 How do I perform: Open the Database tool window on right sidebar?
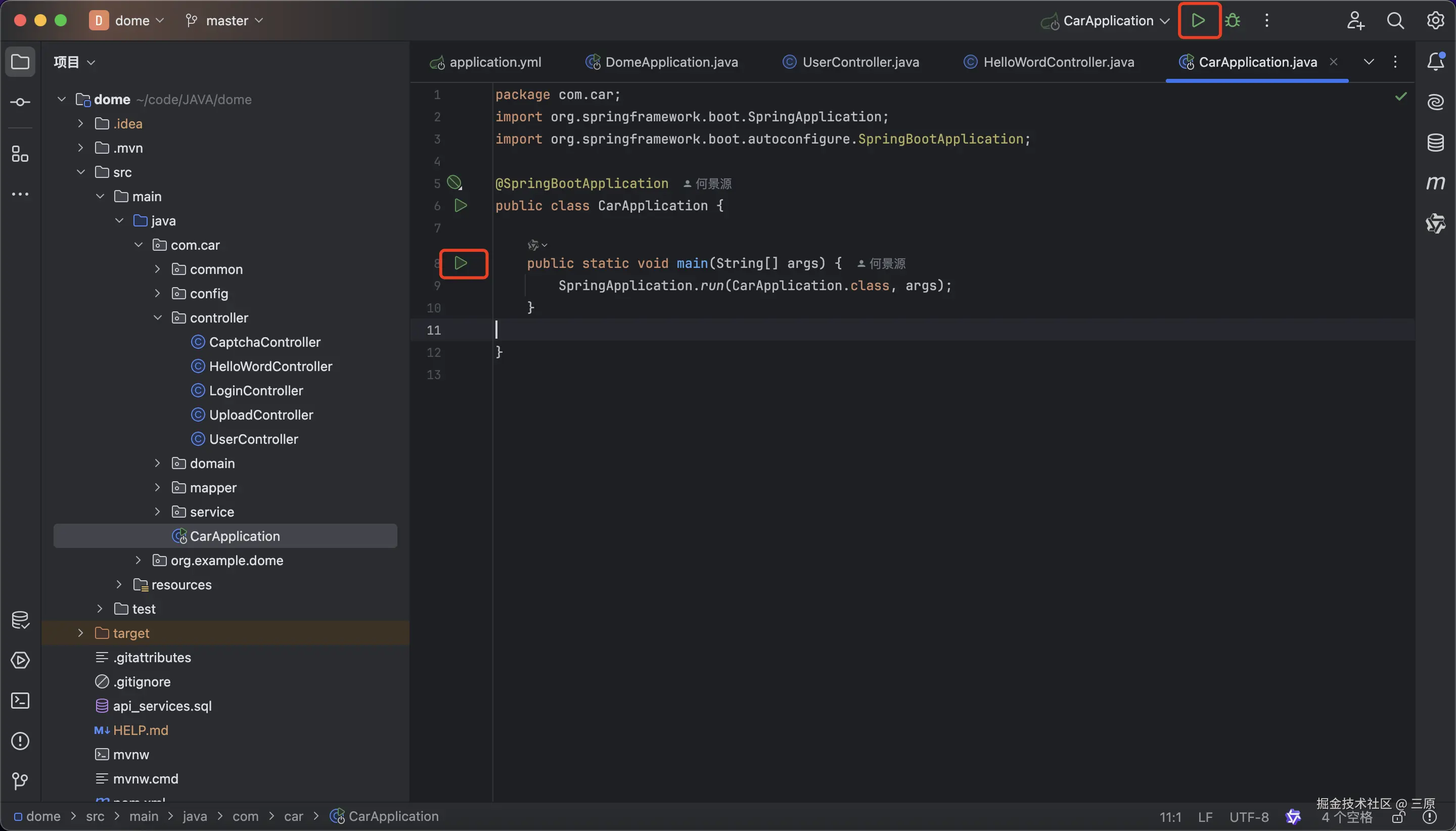tap(1435, 143)
